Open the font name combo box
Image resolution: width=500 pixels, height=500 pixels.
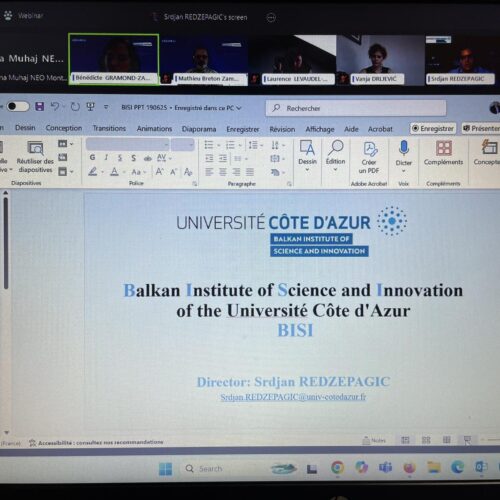[x=127, y=144]
